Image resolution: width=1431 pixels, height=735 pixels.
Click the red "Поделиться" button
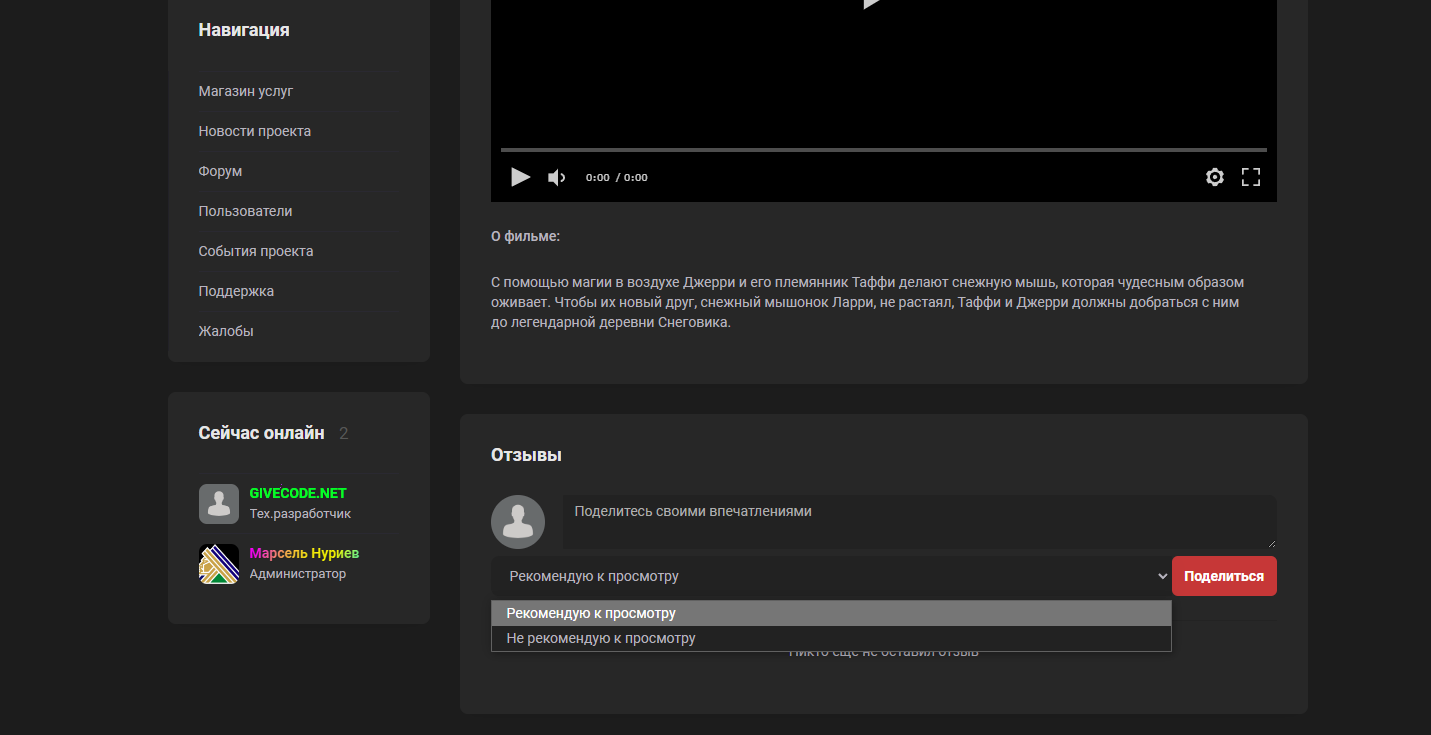pos(1224,576)
